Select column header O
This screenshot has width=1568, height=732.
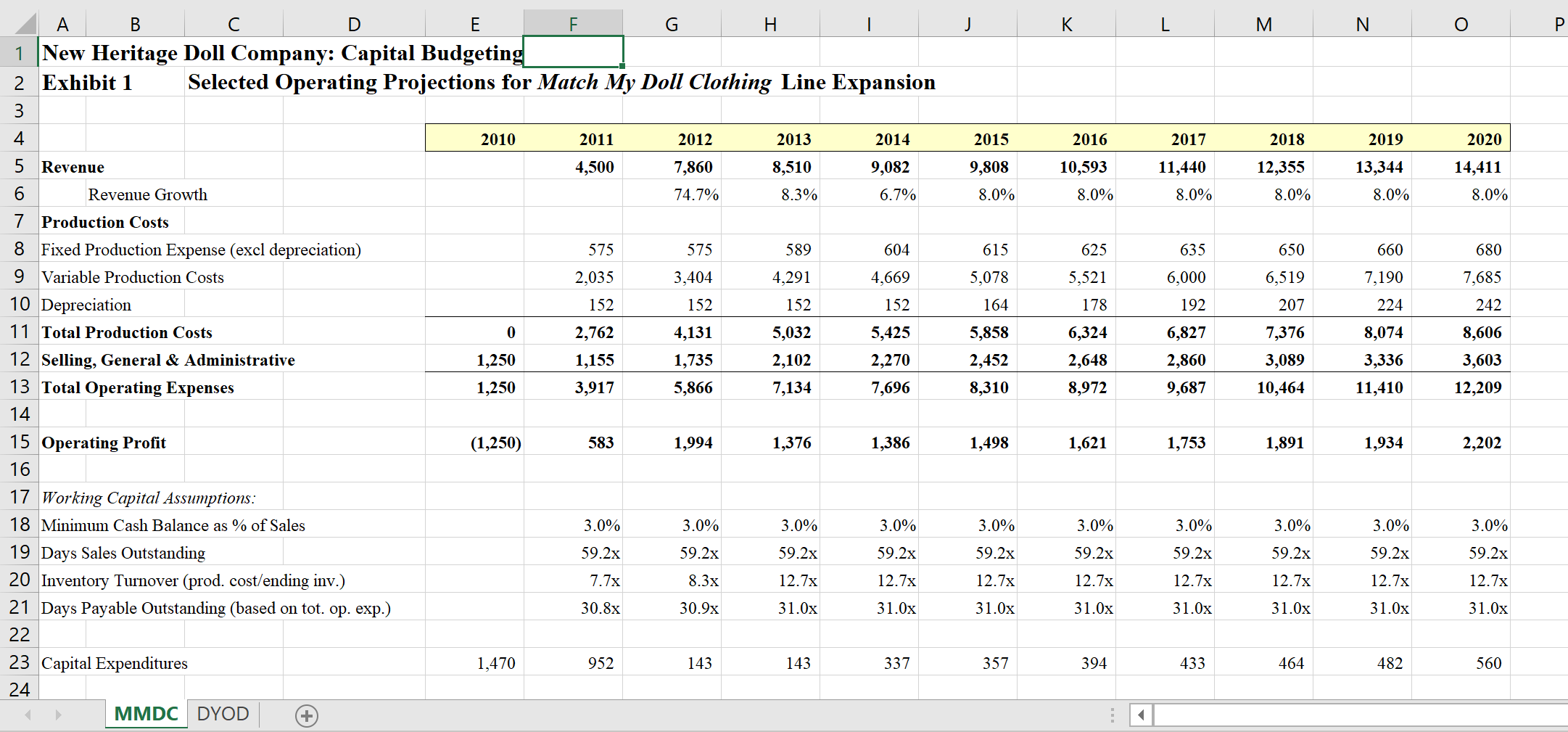(1461, 24)
